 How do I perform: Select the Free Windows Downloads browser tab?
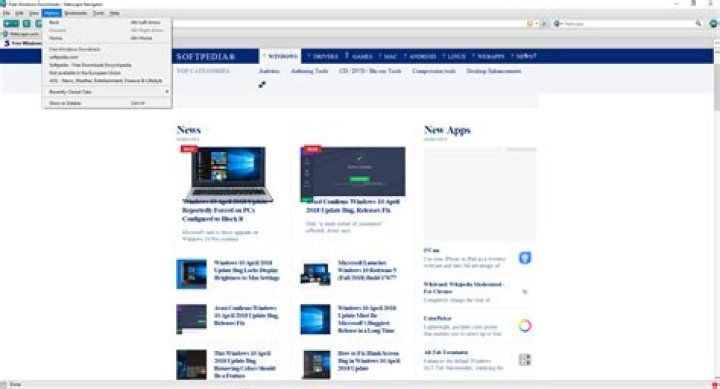22,43
